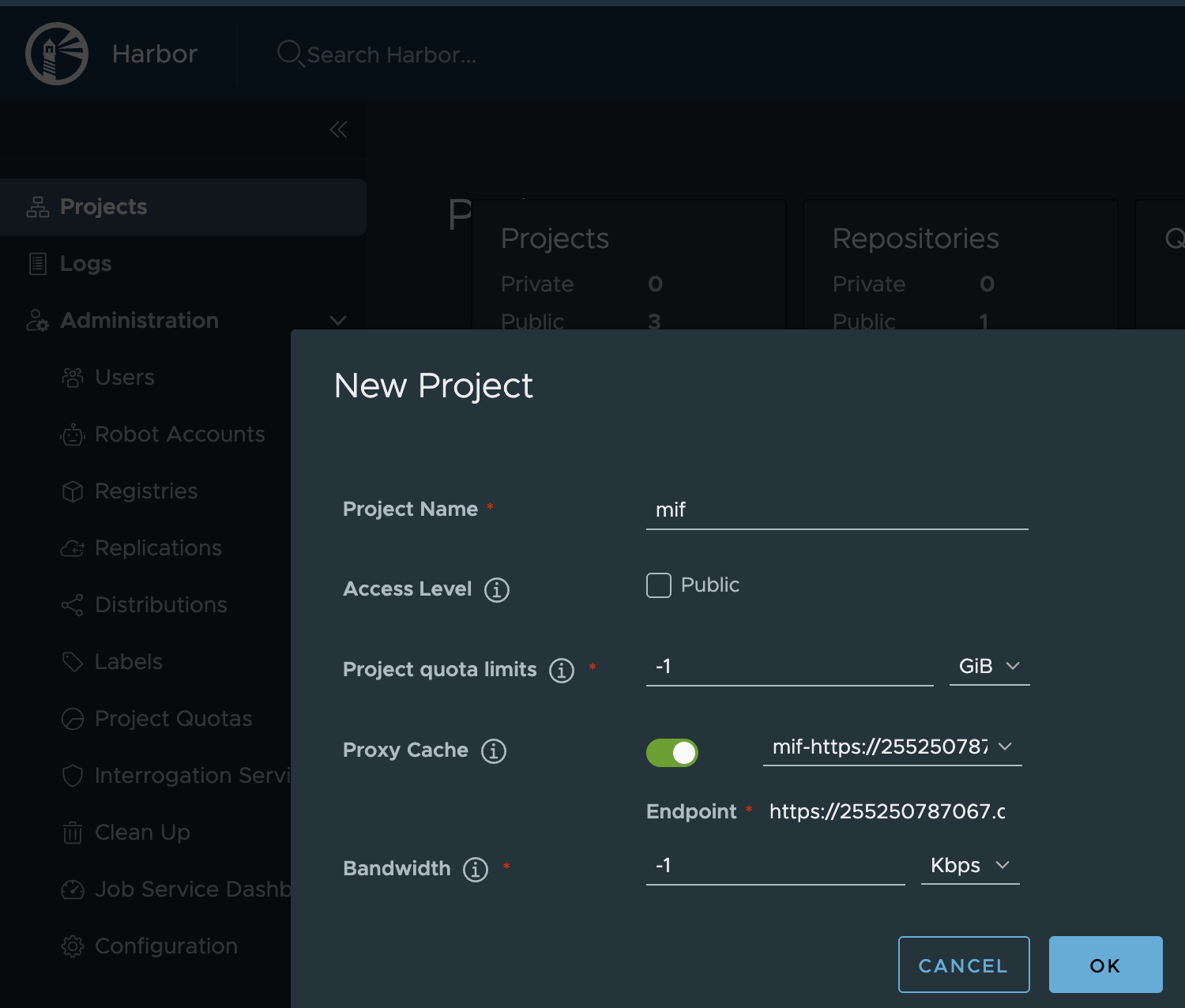Screen dimensions: 1185x1008
Task: Select the Users icon in sidebar
Action: (x=73, y=377)
